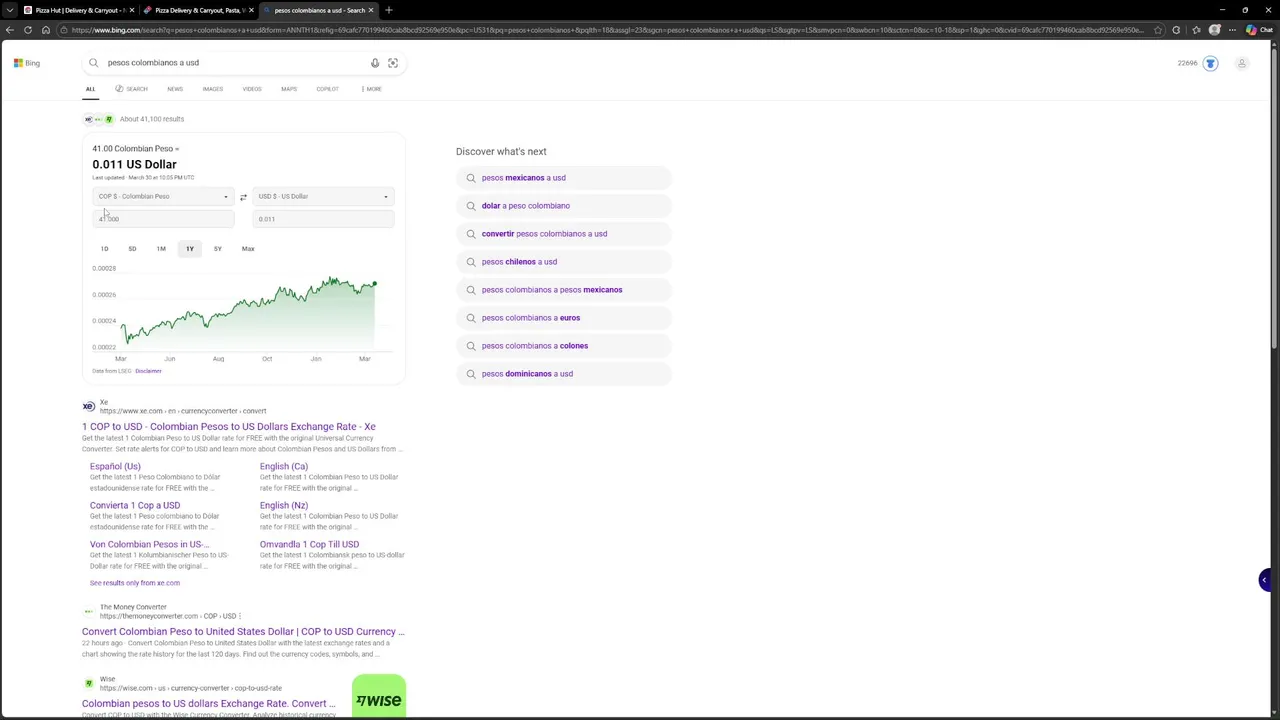
Task: Open visual search camera icon
Action: click(x=393, y=62)
